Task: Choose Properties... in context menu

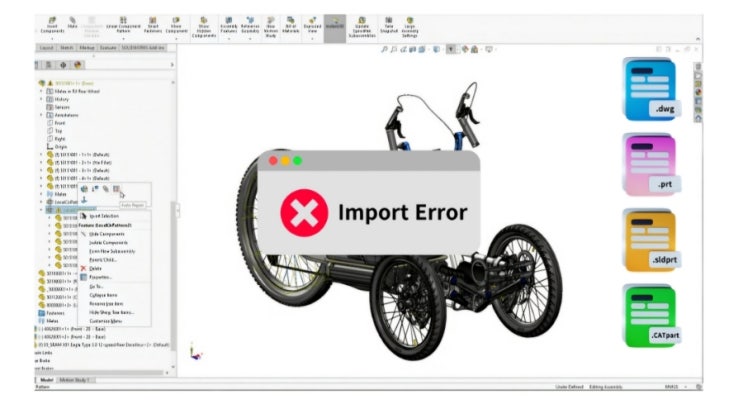Action: pyautogui.click(x=100, y=277)
